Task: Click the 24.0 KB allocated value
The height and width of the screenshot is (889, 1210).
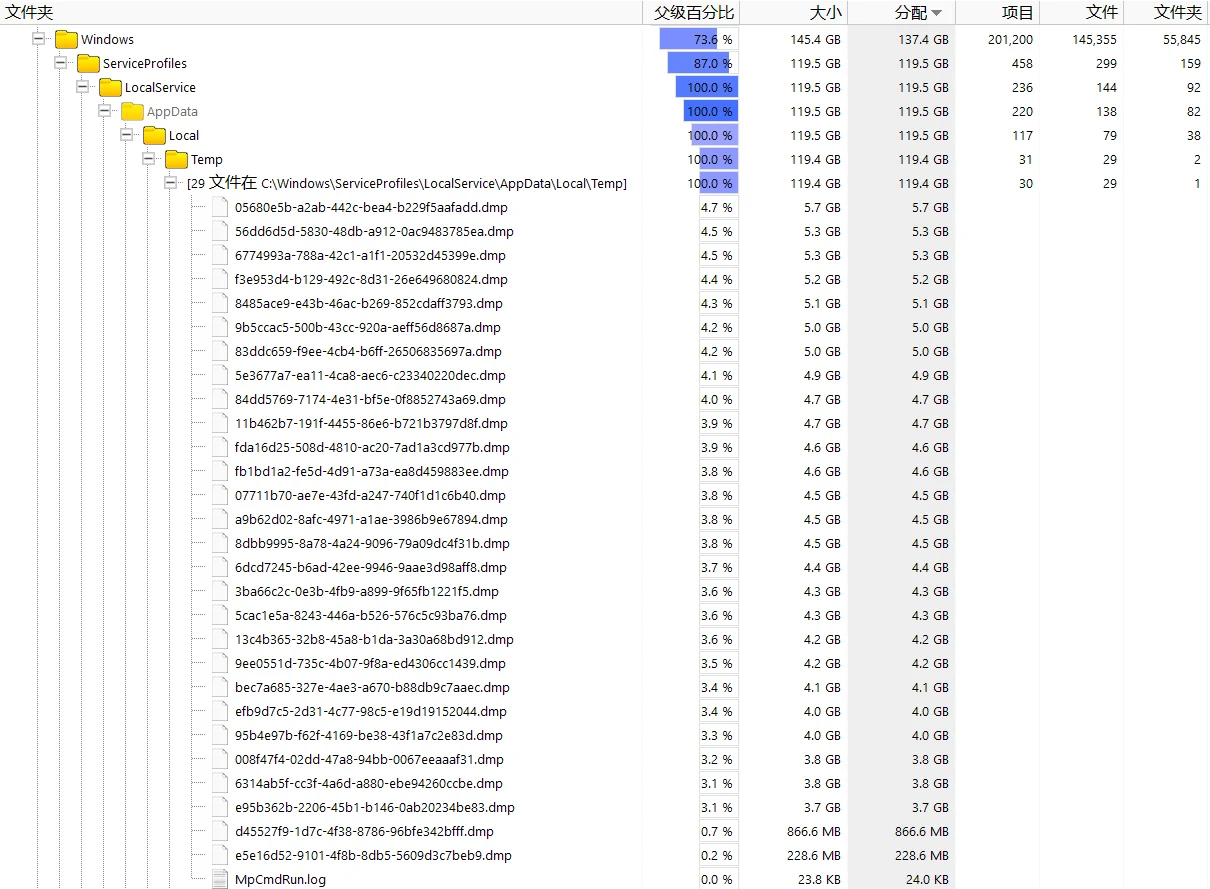Action: [x=927, y=879]
